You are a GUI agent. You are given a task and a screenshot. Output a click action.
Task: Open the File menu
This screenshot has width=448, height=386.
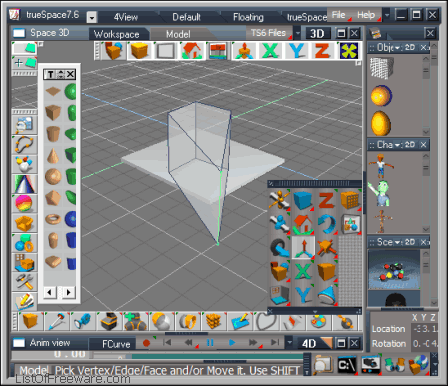339,15
